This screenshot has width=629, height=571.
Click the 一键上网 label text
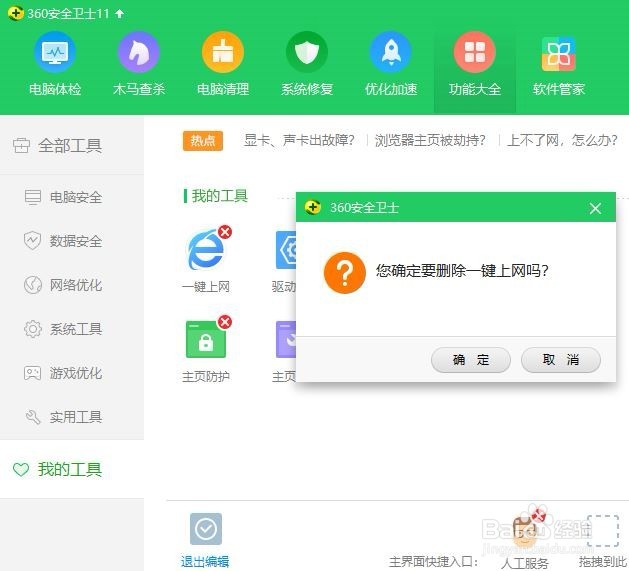pos(206,287)
